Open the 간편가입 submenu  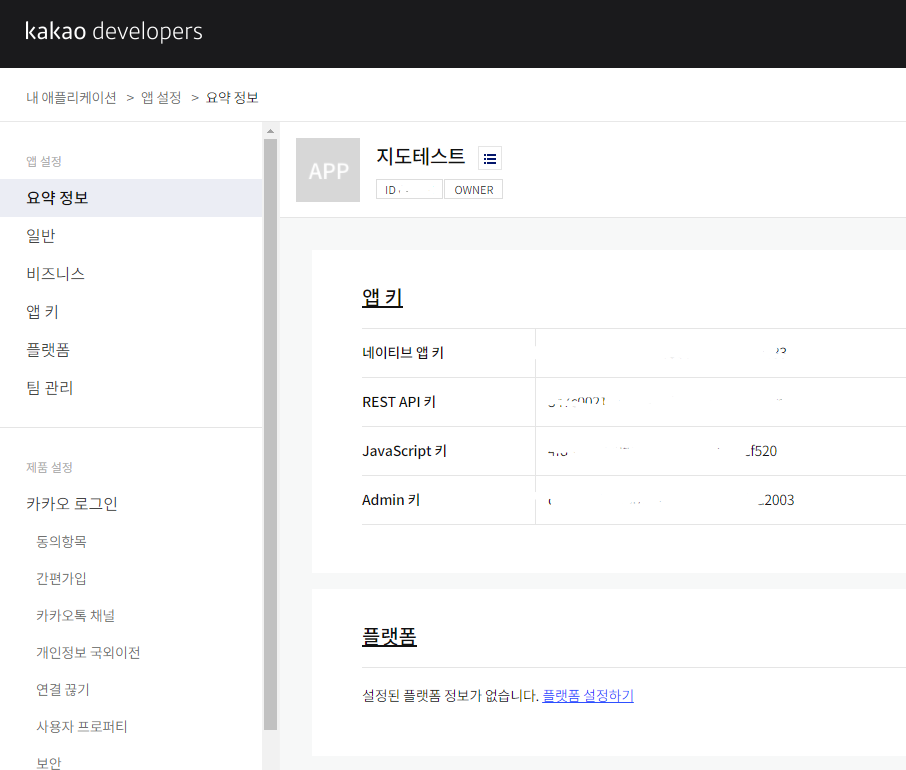[61, 578]
